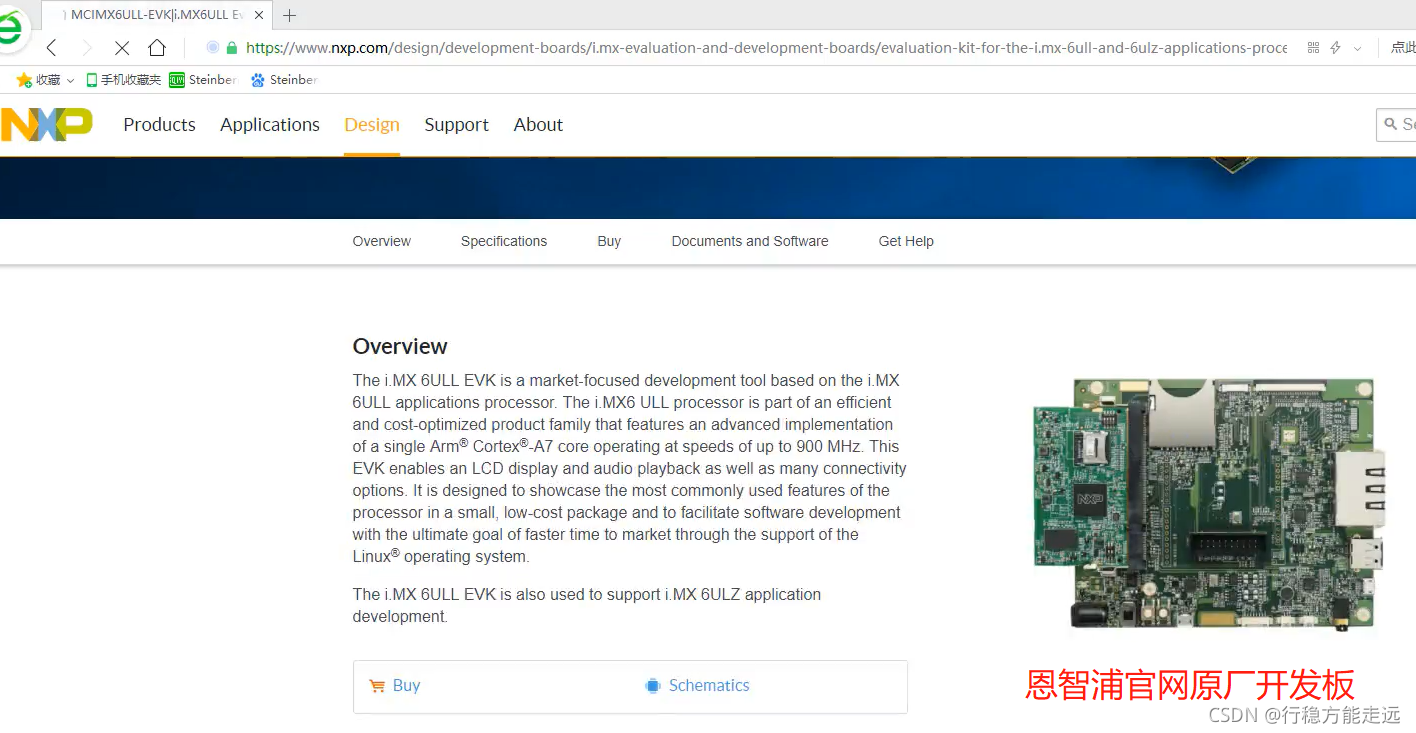
Task: Click the orange shopping cart icon
Action: pyautogui.click(x=377, y=686)
